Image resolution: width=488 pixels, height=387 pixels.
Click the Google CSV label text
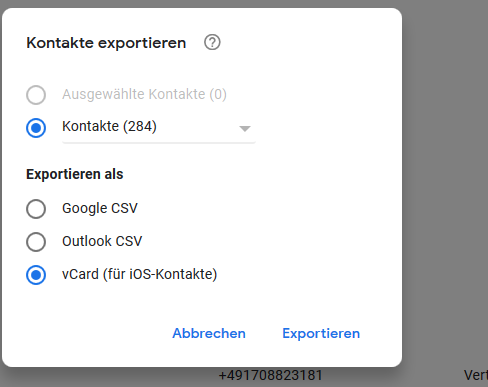pyautogui.click(x=100, y=208)
